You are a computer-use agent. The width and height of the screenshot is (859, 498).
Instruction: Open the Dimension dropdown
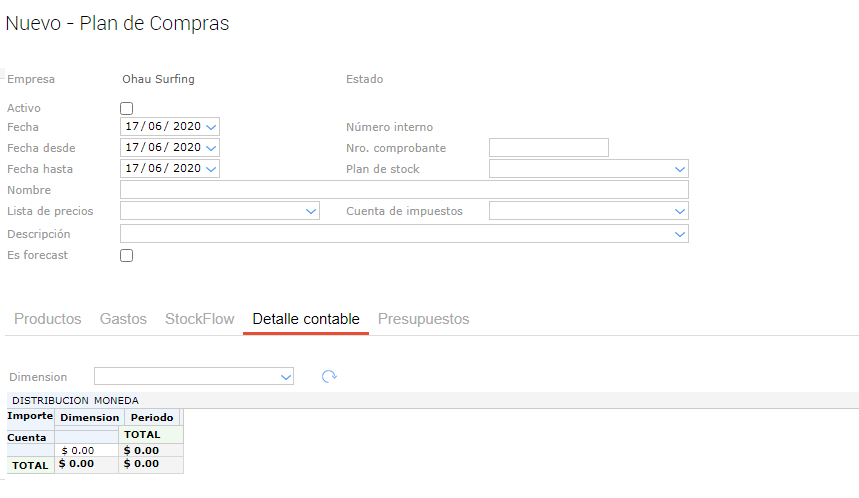click(287, 377)
